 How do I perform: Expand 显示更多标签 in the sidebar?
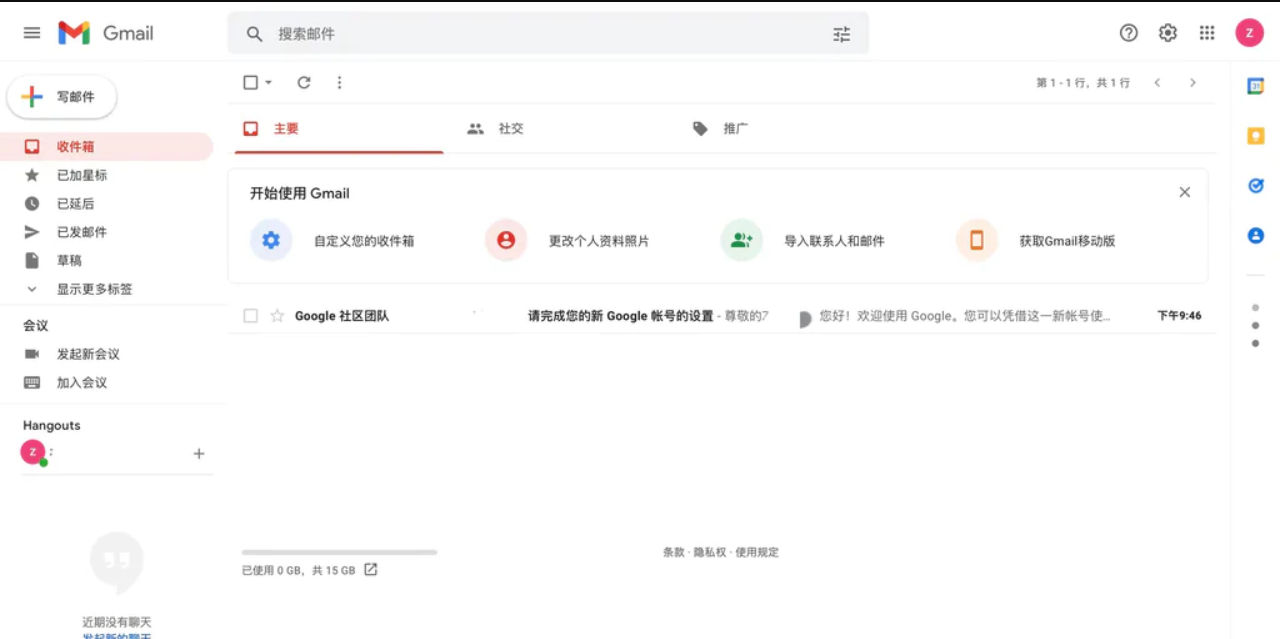click(93, 289)
